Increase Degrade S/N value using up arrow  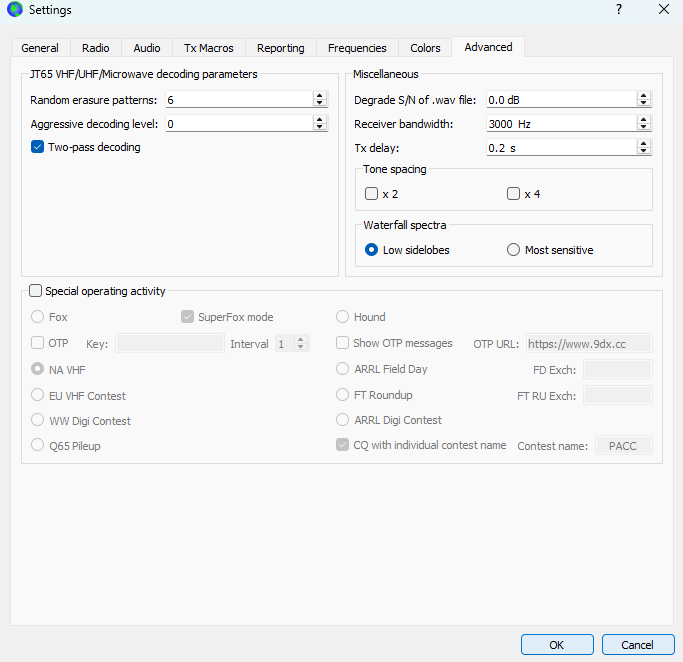point(644,95)
